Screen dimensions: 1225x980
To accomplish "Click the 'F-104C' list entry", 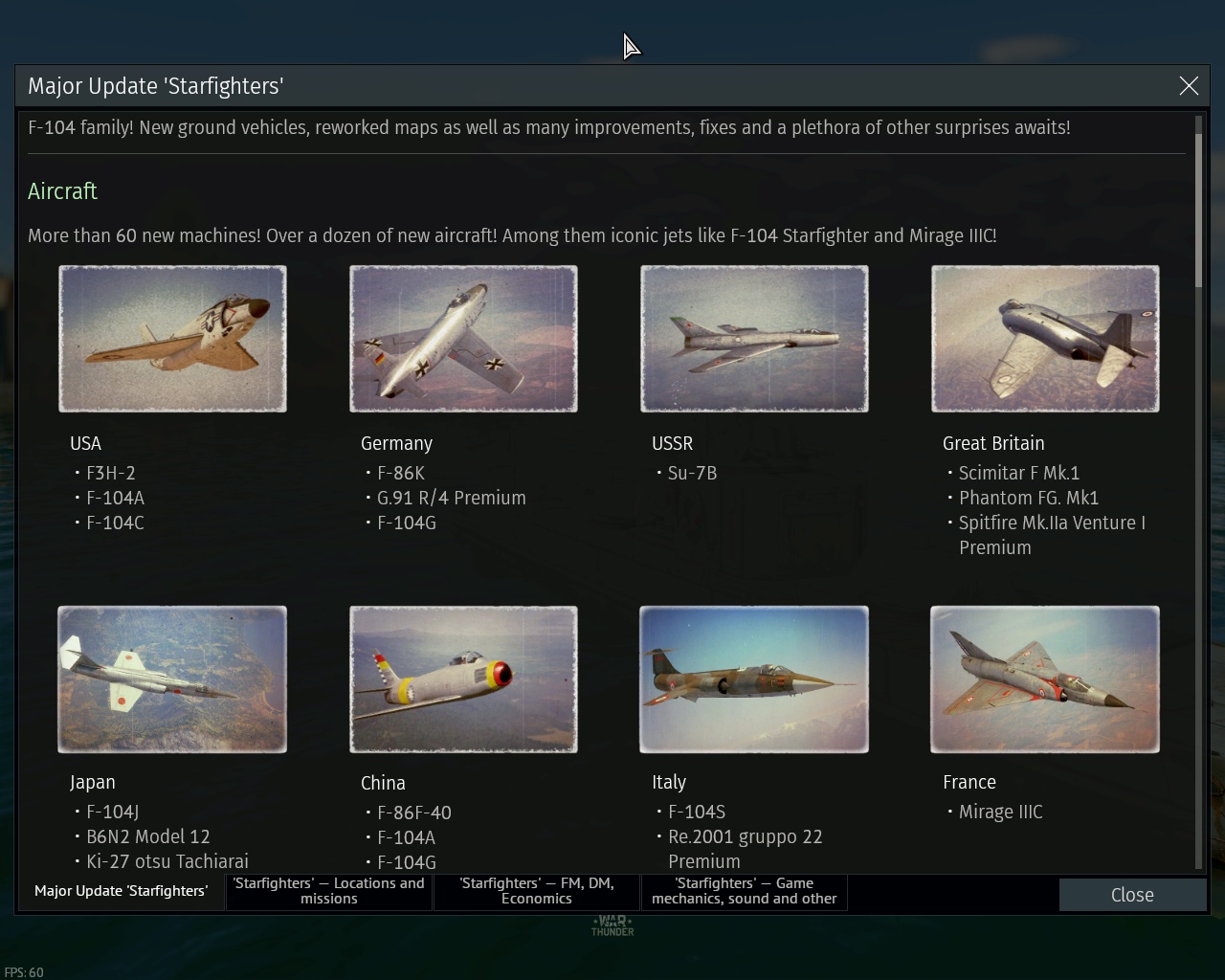I will click(116, 523).
